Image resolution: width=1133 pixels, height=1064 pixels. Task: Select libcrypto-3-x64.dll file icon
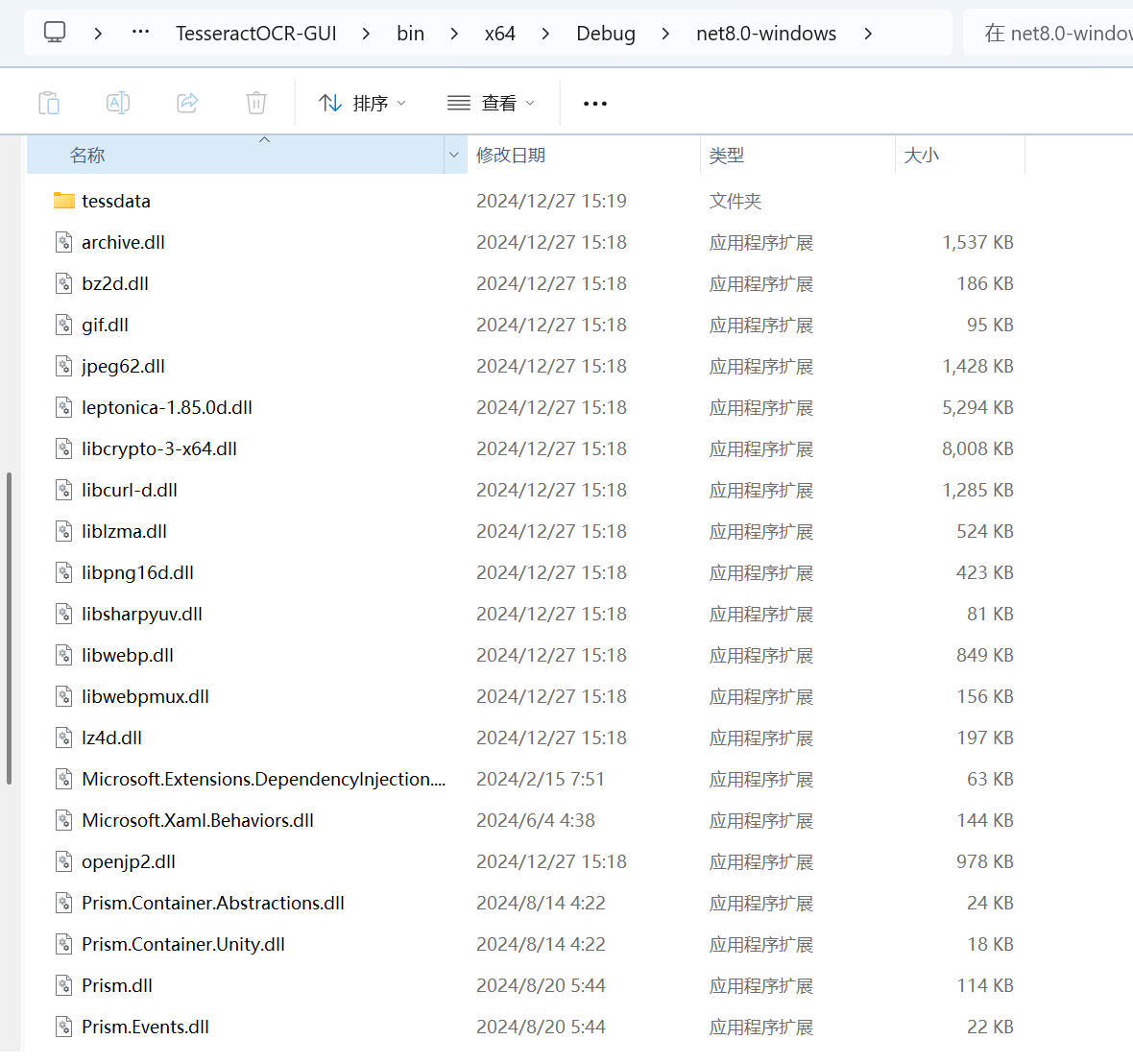point(64,448)
